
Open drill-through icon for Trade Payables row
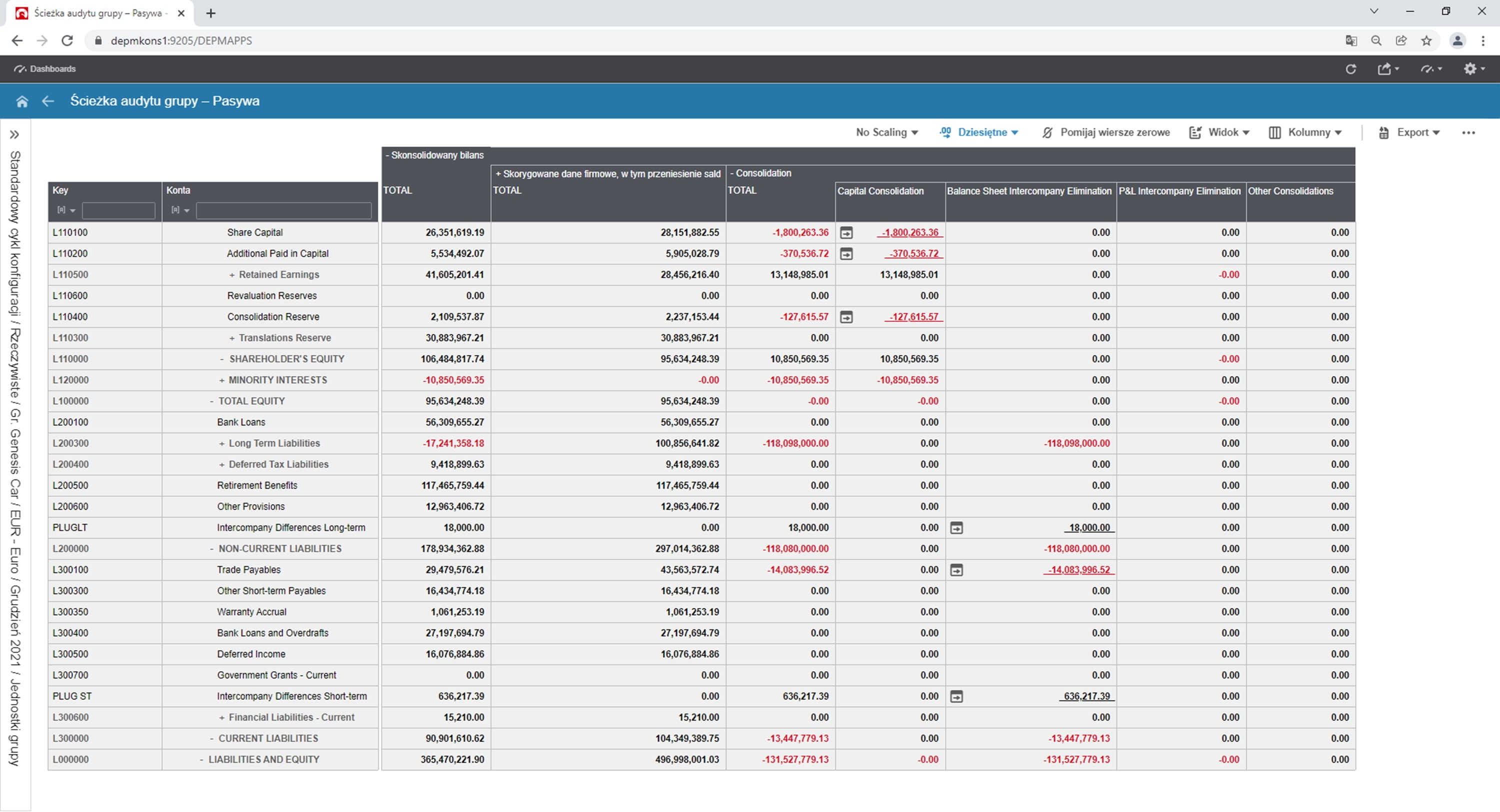point(956,570)
